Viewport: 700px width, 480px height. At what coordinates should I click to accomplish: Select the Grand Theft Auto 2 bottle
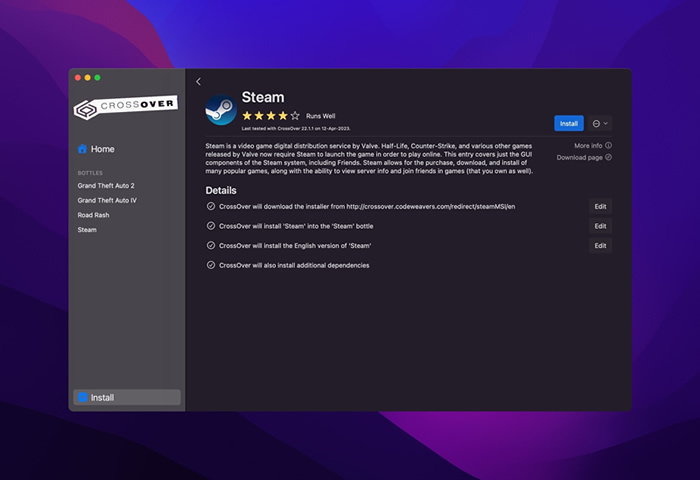point(106,185)
